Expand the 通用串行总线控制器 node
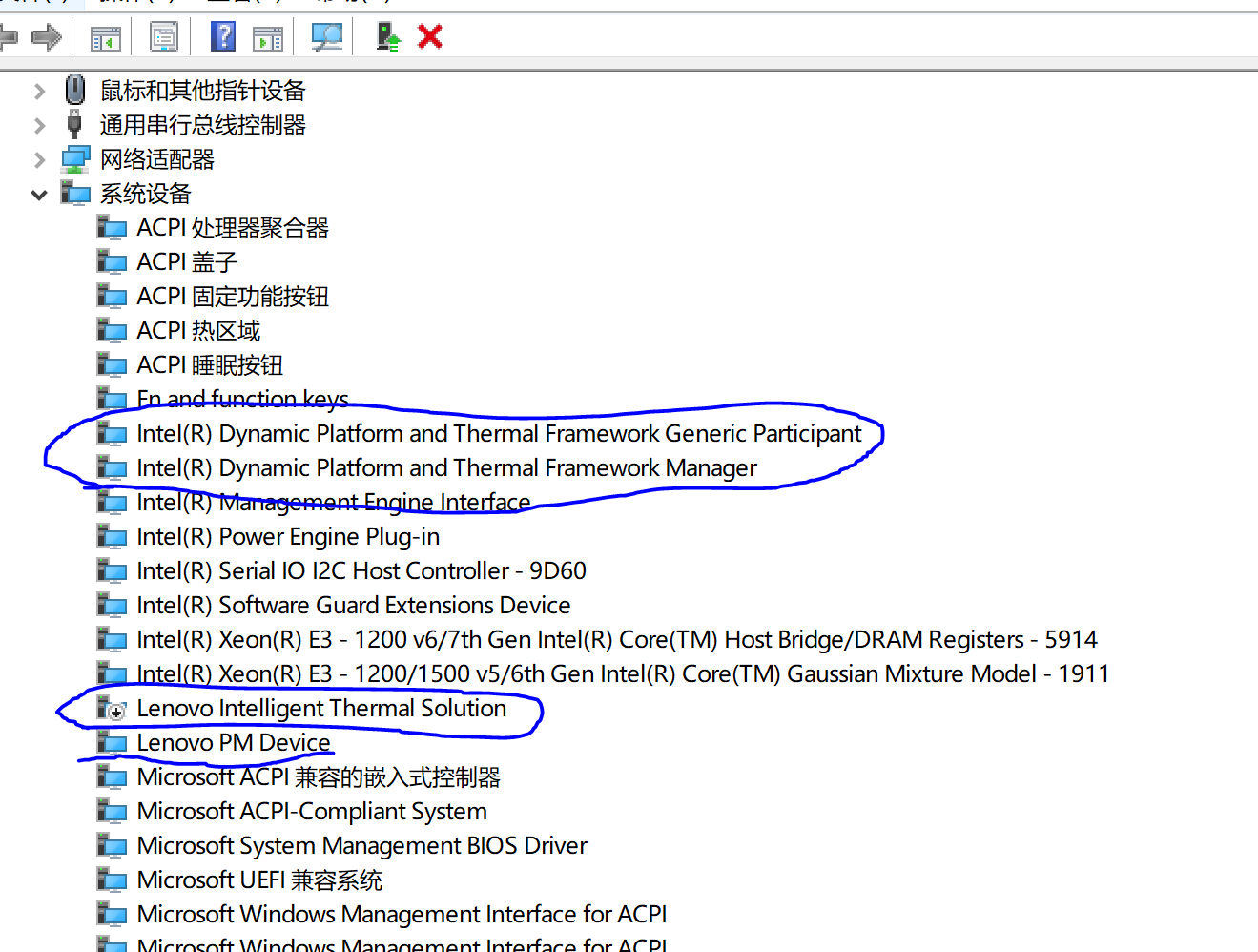This screenshot has height=952, width=1258. [x=39, y=126]
